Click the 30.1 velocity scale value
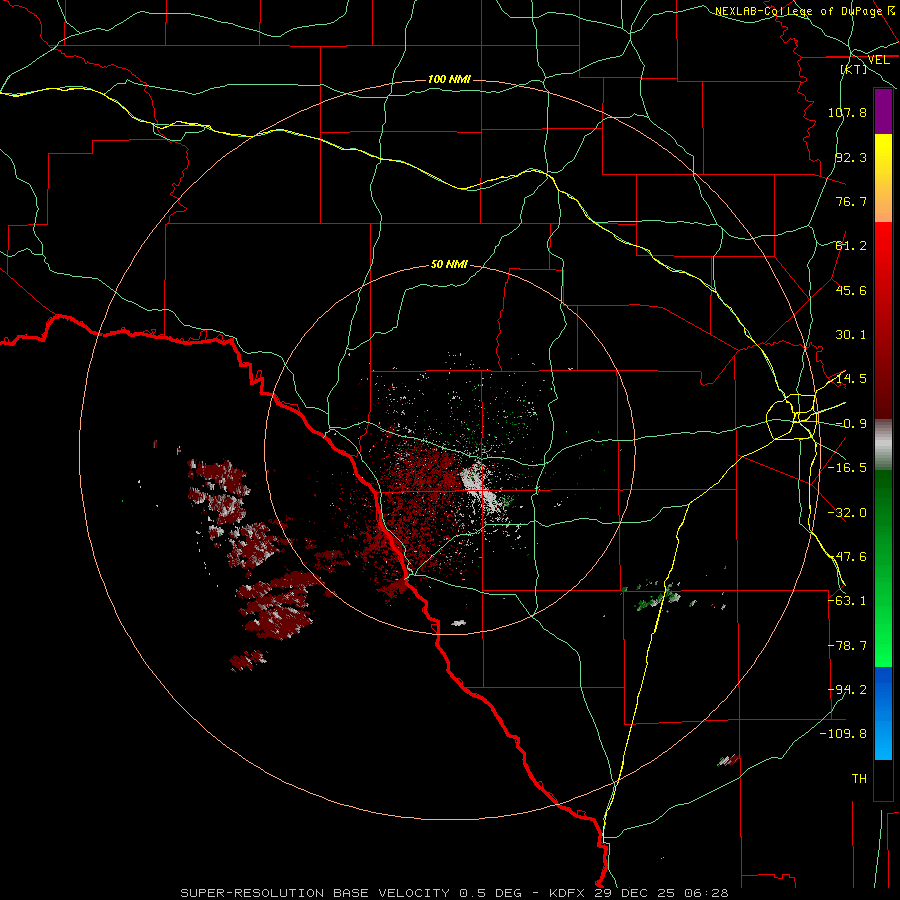The width and height of the screenshot is (900, 900). (x=851, y=335)
